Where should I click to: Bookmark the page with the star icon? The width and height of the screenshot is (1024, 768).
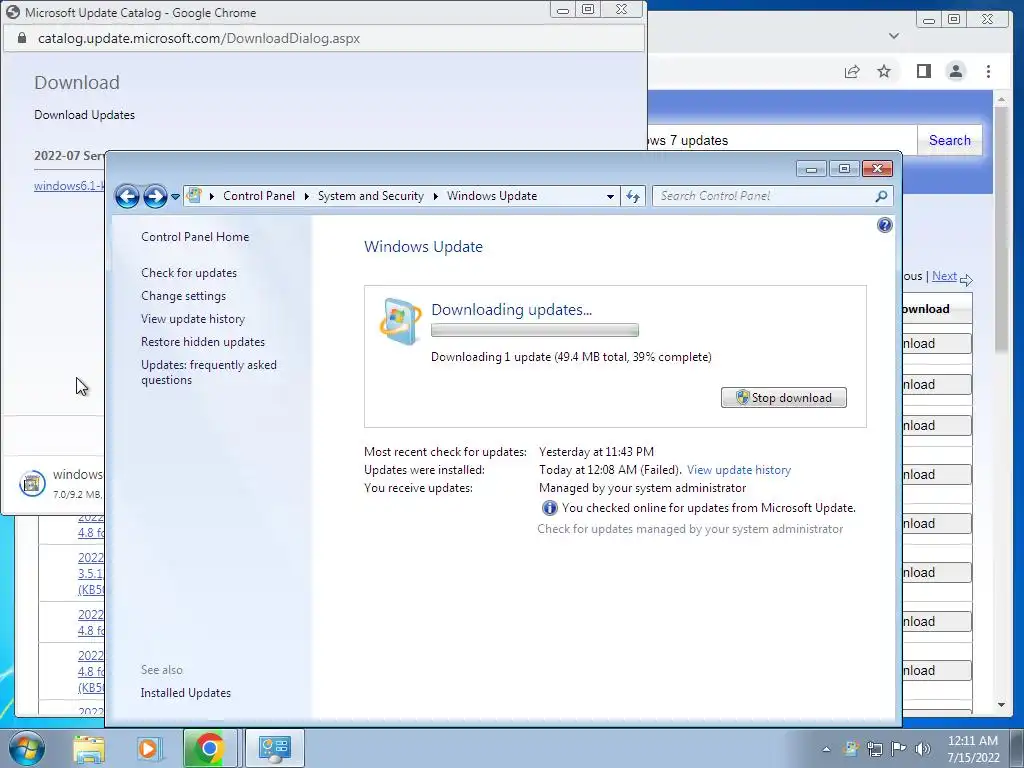884,72
